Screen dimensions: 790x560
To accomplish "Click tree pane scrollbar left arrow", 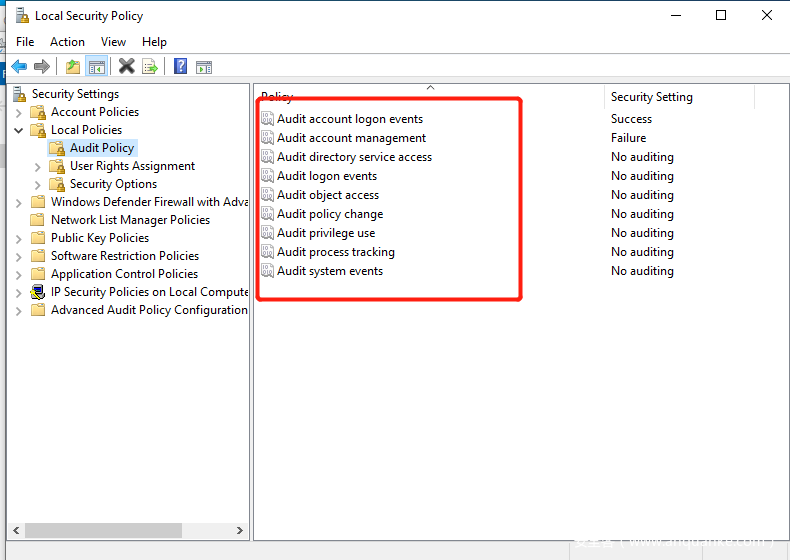I will tap(16, 530).
